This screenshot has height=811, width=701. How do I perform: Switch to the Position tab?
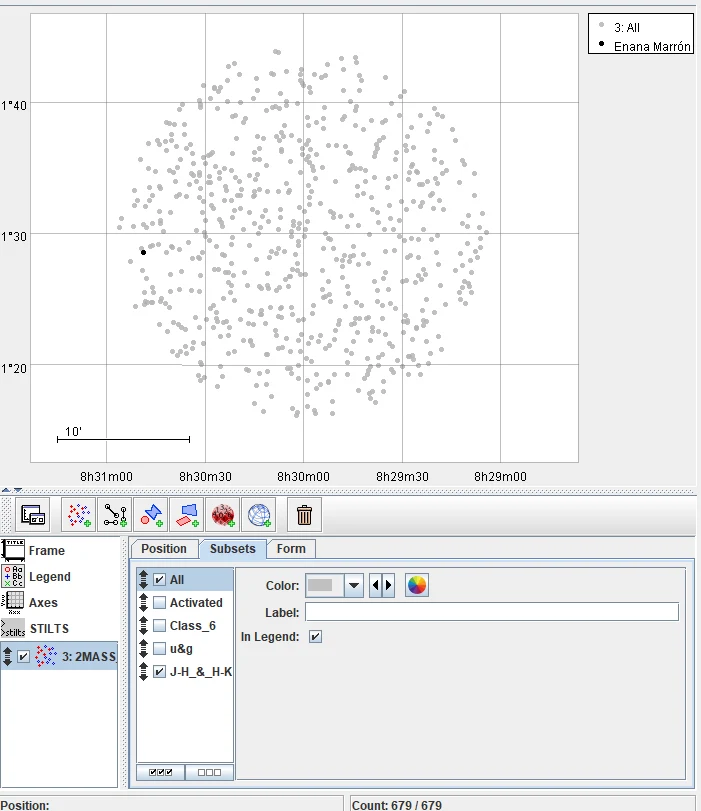tap(164, 549)
